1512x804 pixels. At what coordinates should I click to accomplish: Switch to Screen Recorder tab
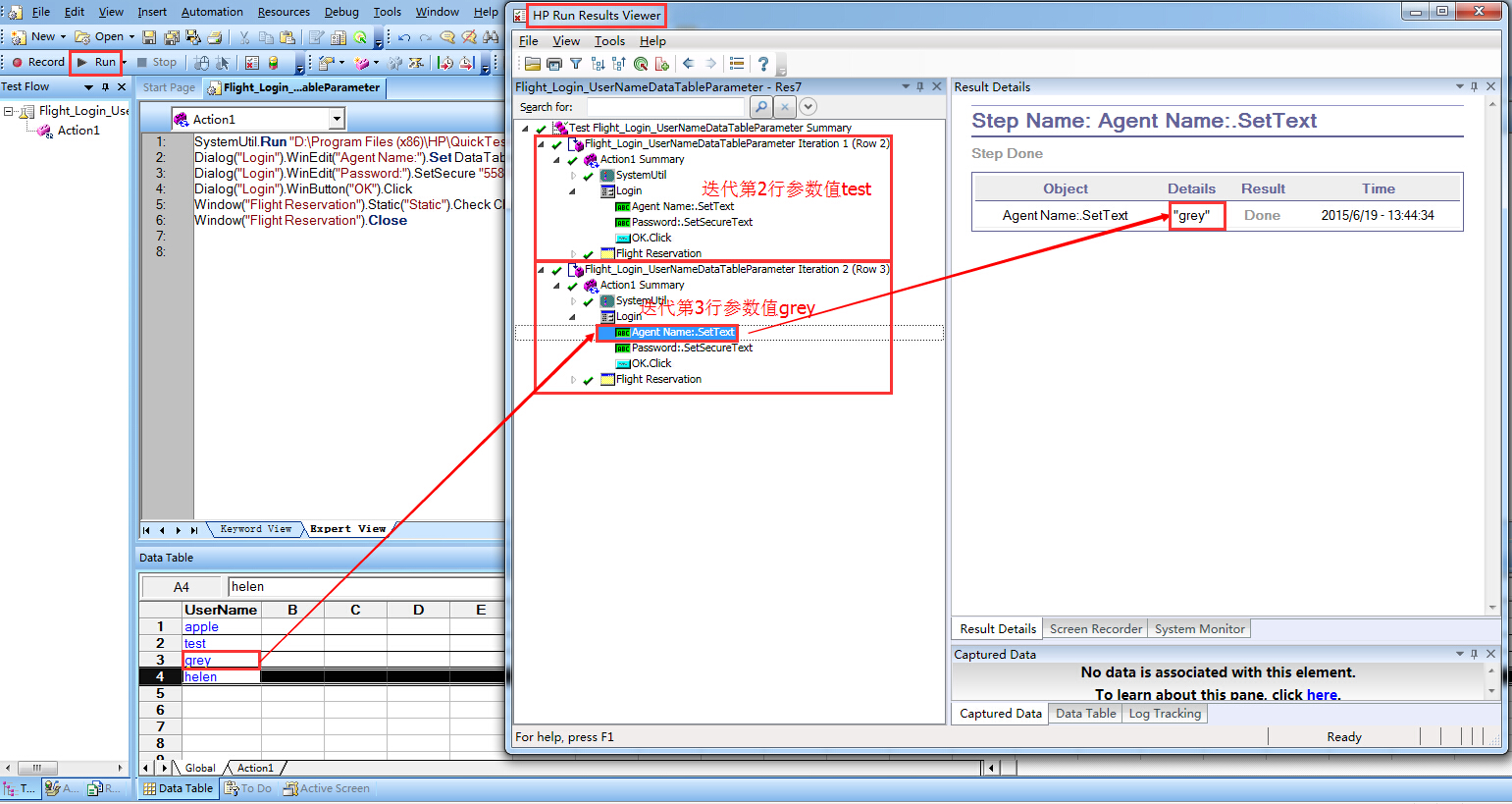(x=1096, y=629)
